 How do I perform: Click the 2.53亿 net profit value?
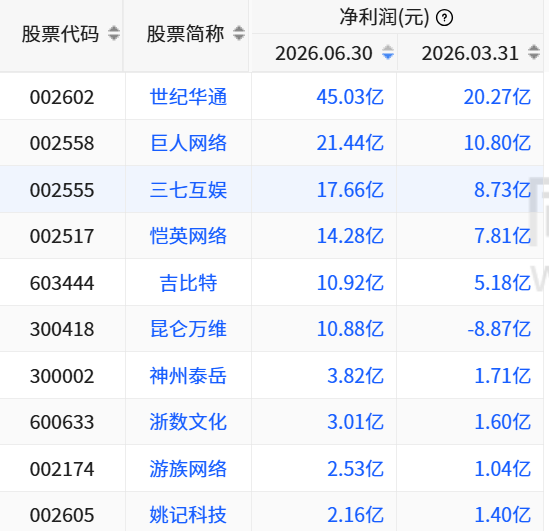pyautogui.click(x=355, y=469)
